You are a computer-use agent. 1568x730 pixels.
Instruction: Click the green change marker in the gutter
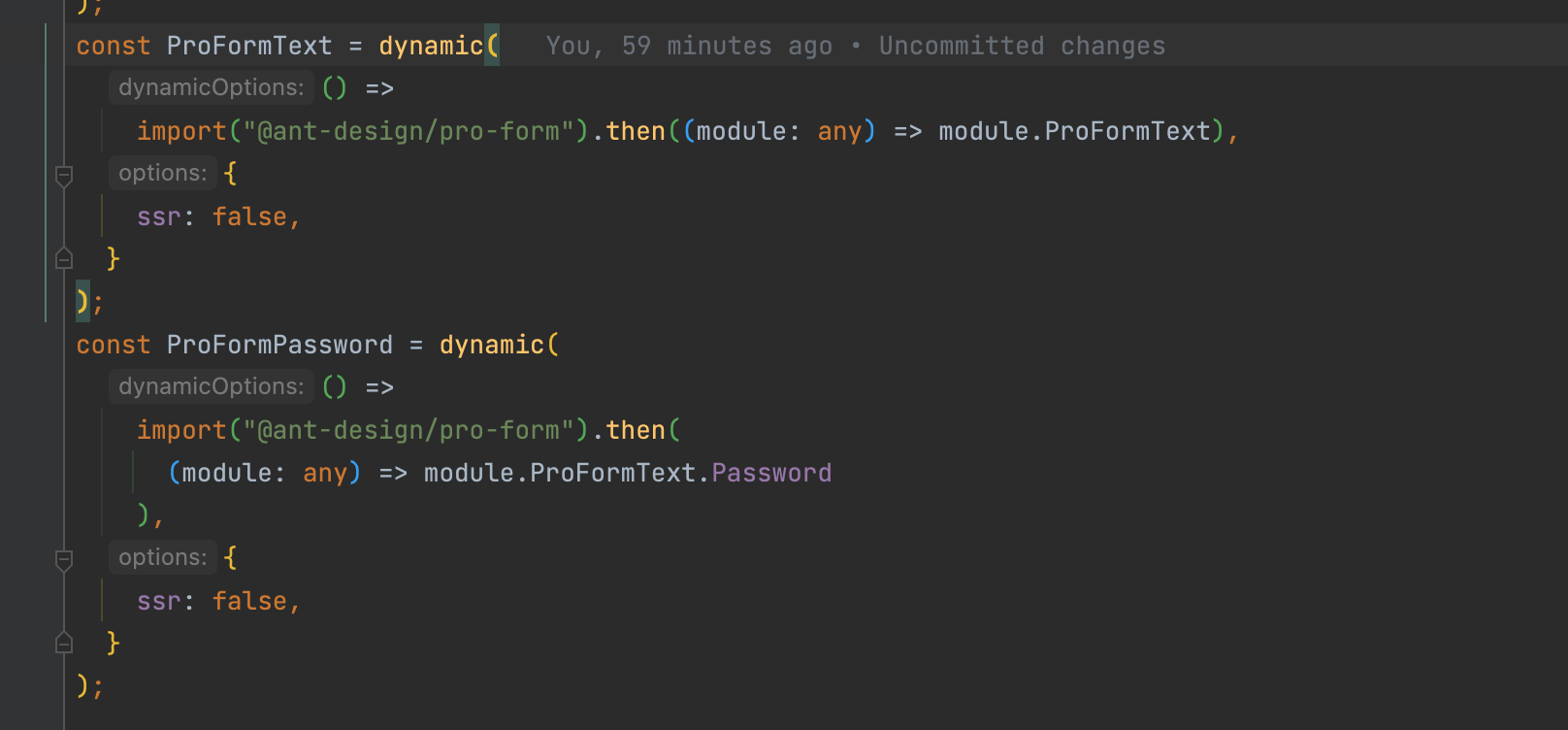(x=46, y=173)
